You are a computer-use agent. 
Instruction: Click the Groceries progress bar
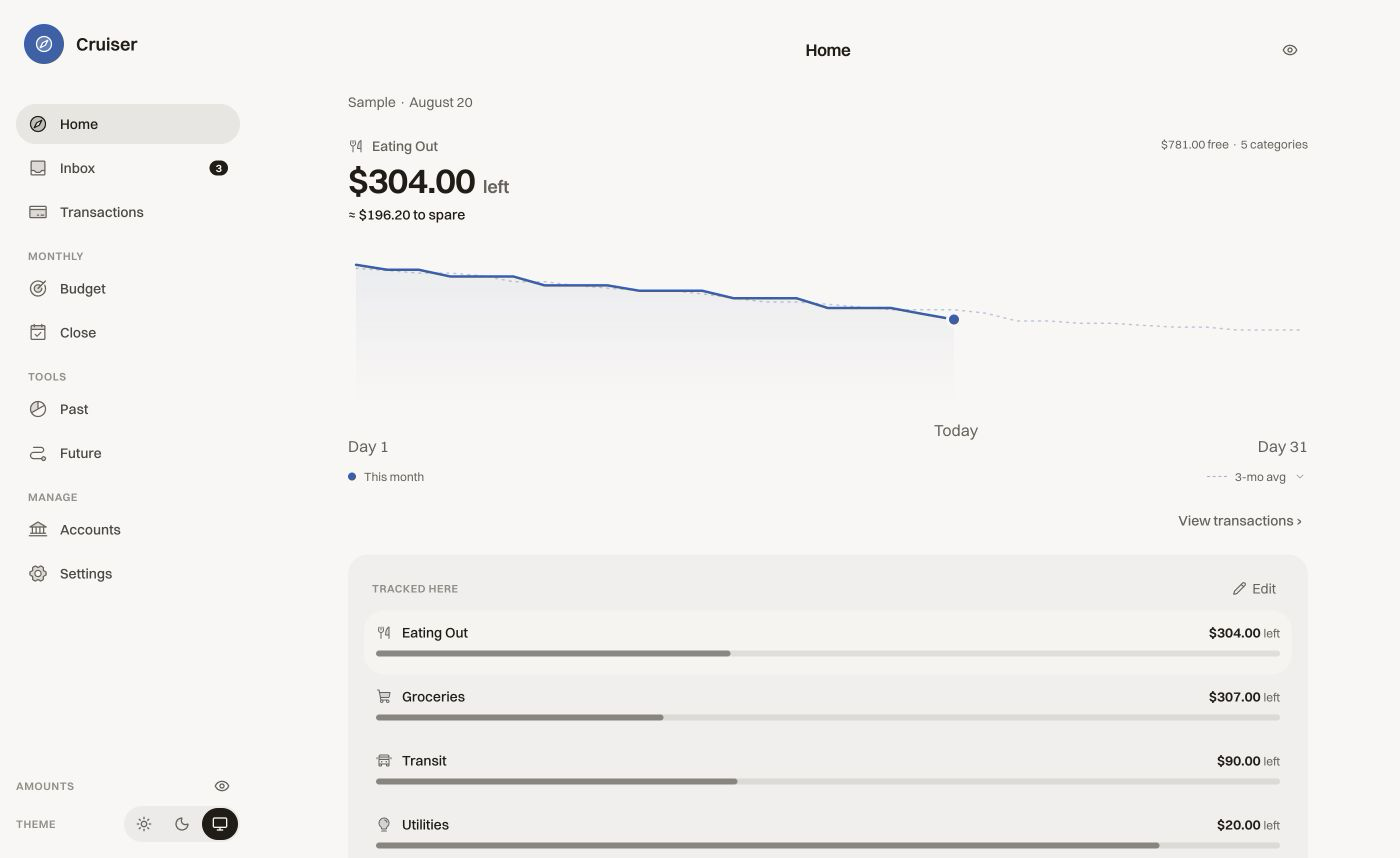click(828, 717)
